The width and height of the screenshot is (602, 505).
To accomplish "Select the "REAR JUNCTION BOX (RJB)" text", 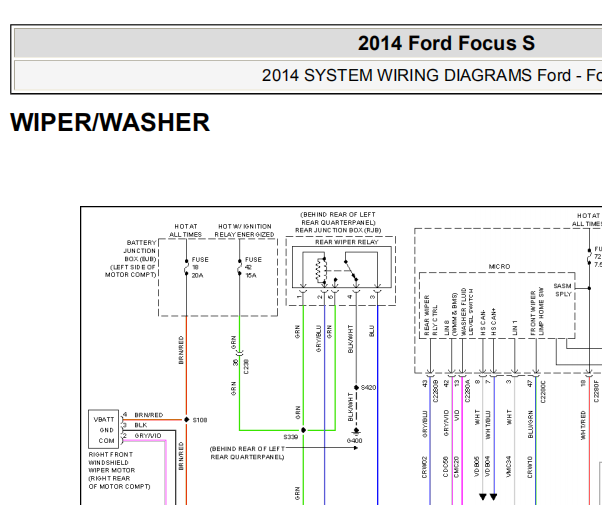I will tap(338, 230).
